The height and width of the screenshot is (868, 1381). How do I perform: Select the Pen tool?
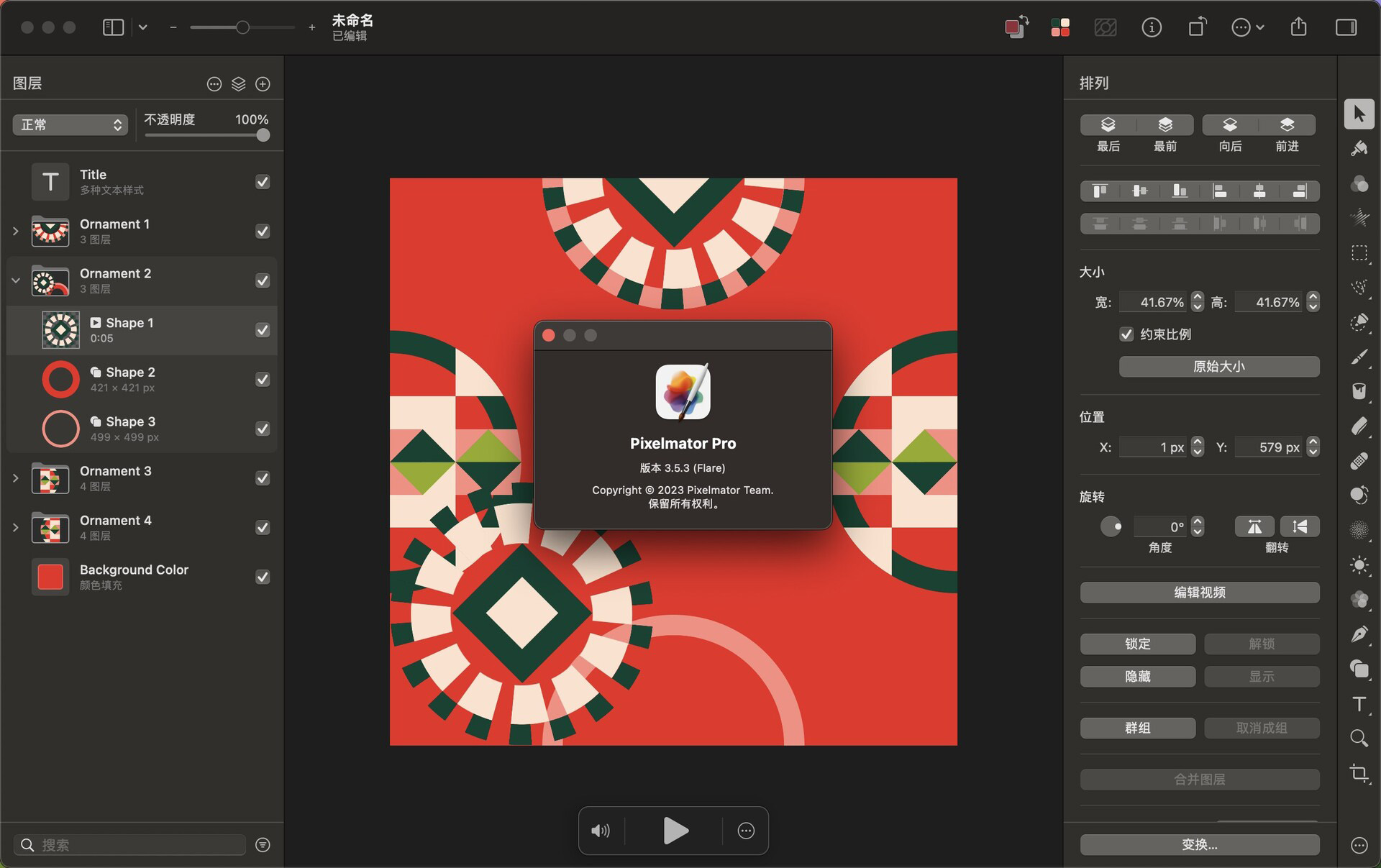pyautogui.click(x=1359, y=634)
